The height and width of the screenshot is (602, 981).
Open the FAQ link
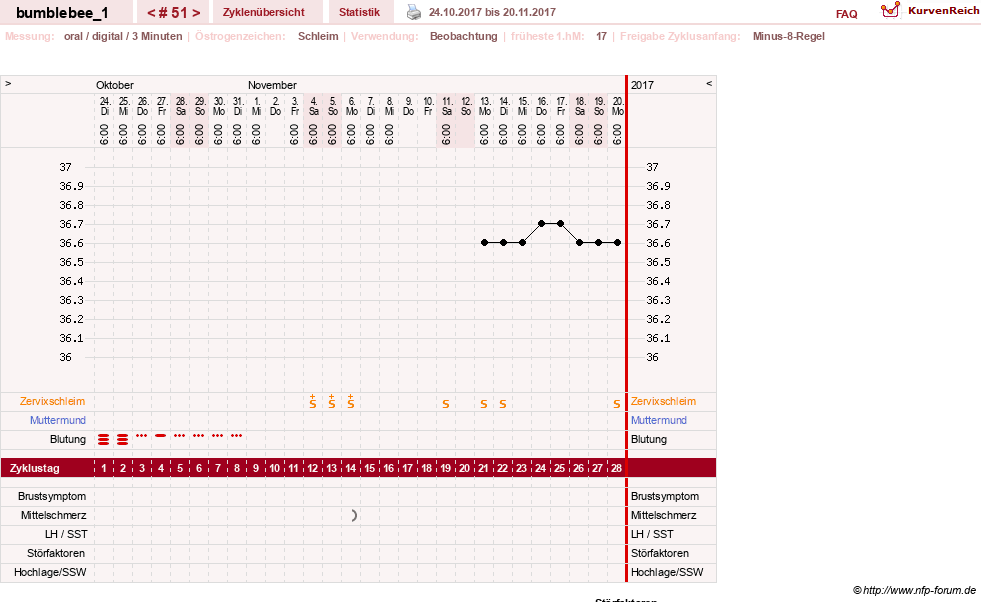click(846, 14)
